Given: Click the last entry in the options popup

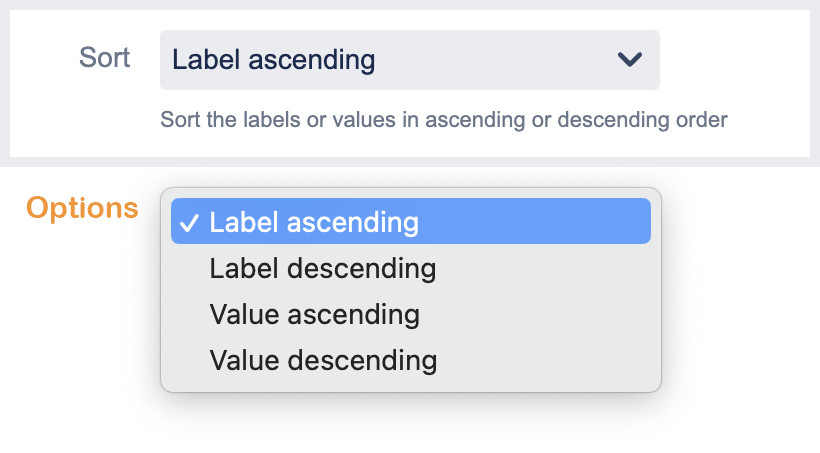Looking at the screenshot, I should [x=323, y=360].
